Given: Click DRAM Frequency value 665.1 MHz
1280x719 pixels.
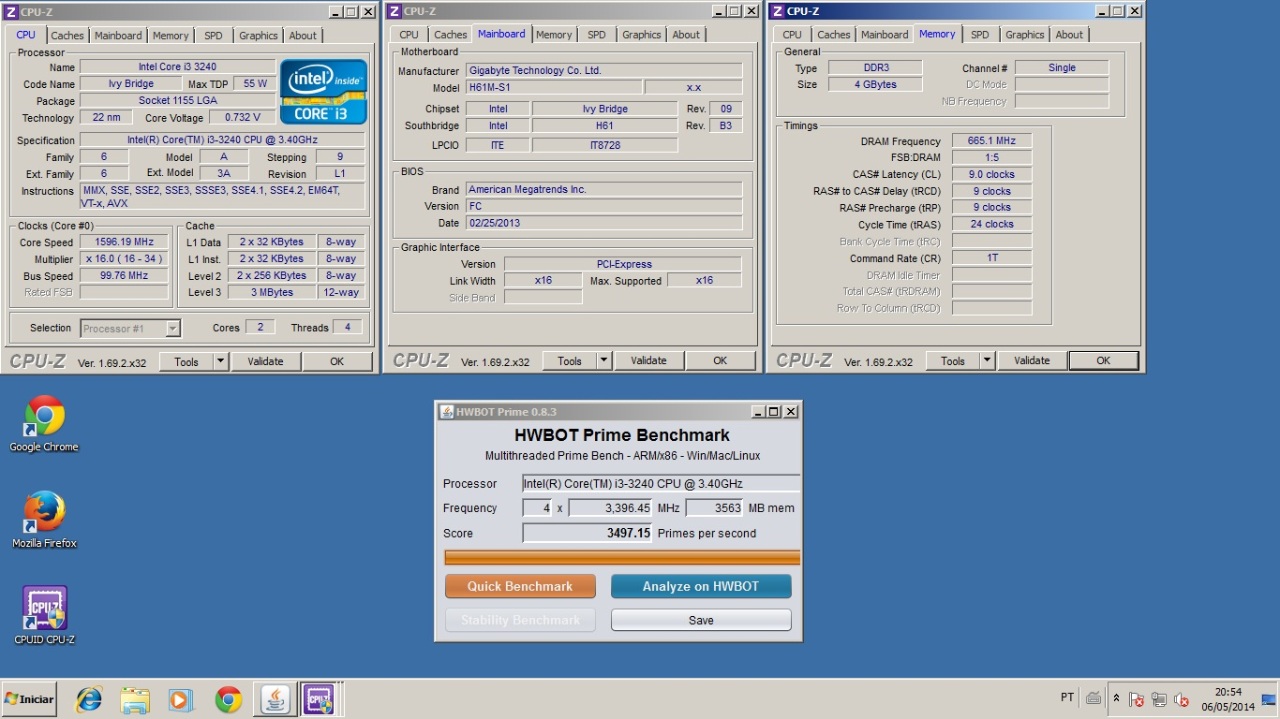Looking at the screenshot, I should pyautogui.click(x=991, y=141).
